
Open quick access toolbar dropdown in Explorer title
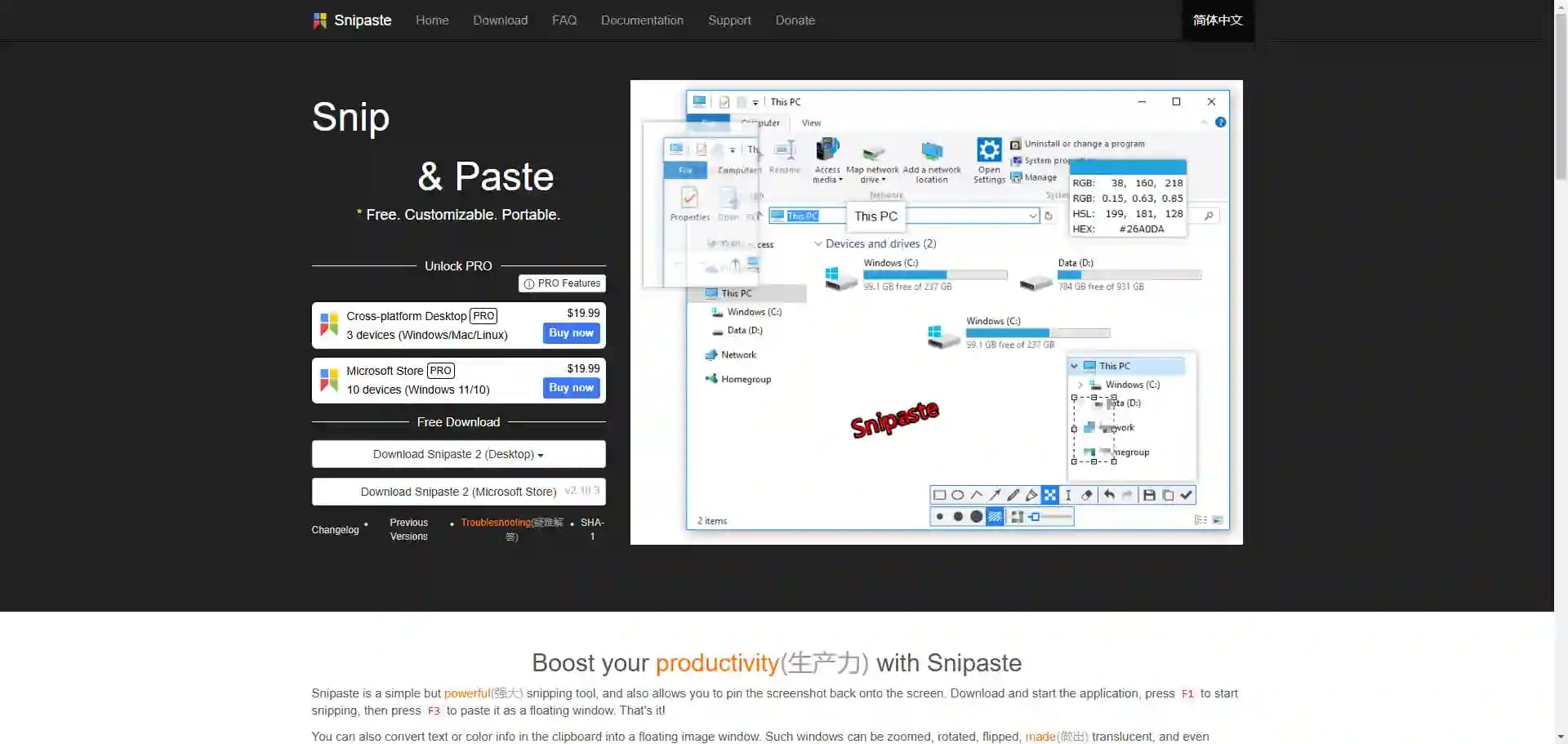[755, 102]
